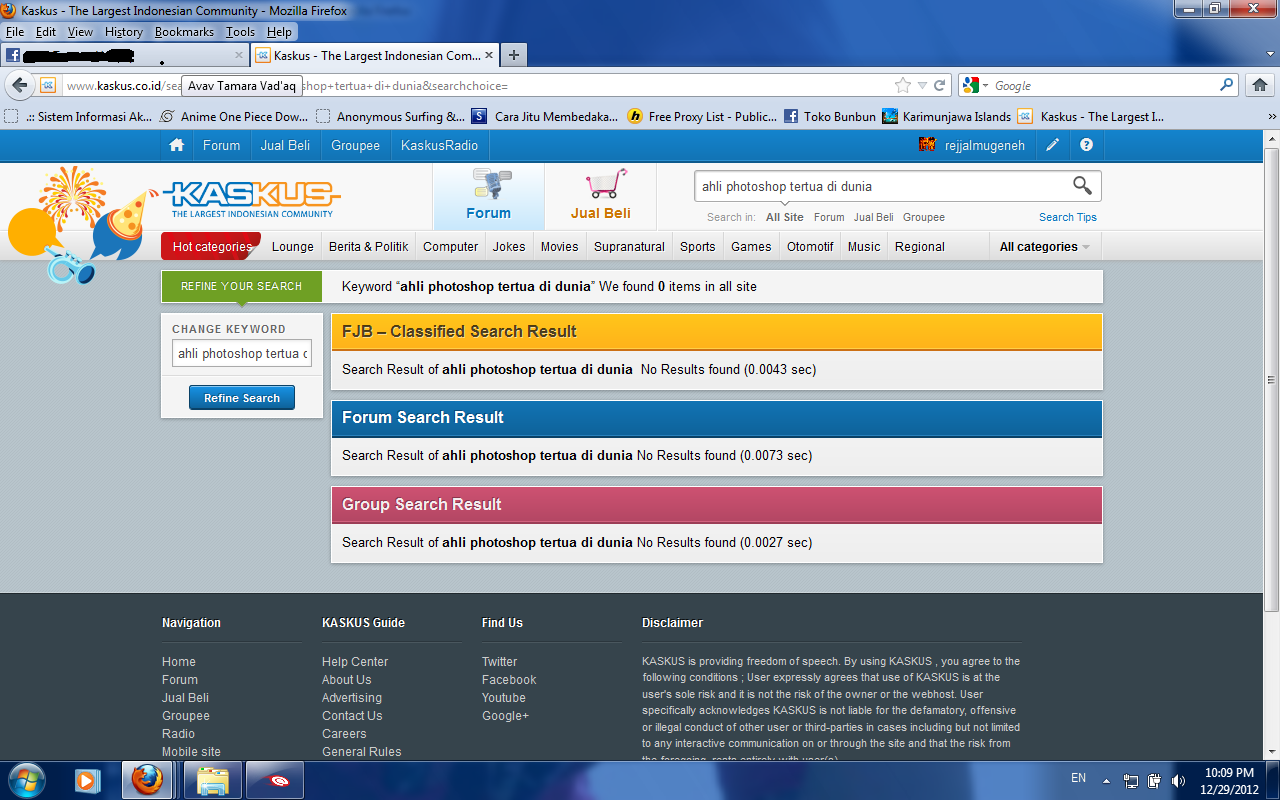Open the Free Proxy List bookmark
Screen dimensions: 1280x800
[x=702, y=116]
